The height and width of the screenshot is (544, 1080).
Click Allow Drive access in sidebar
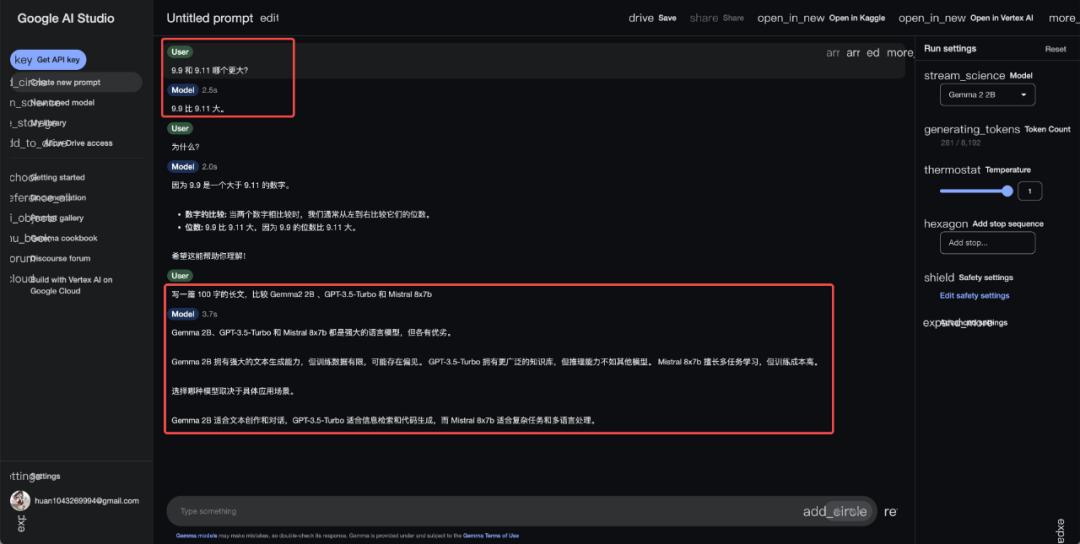point(79,143)
